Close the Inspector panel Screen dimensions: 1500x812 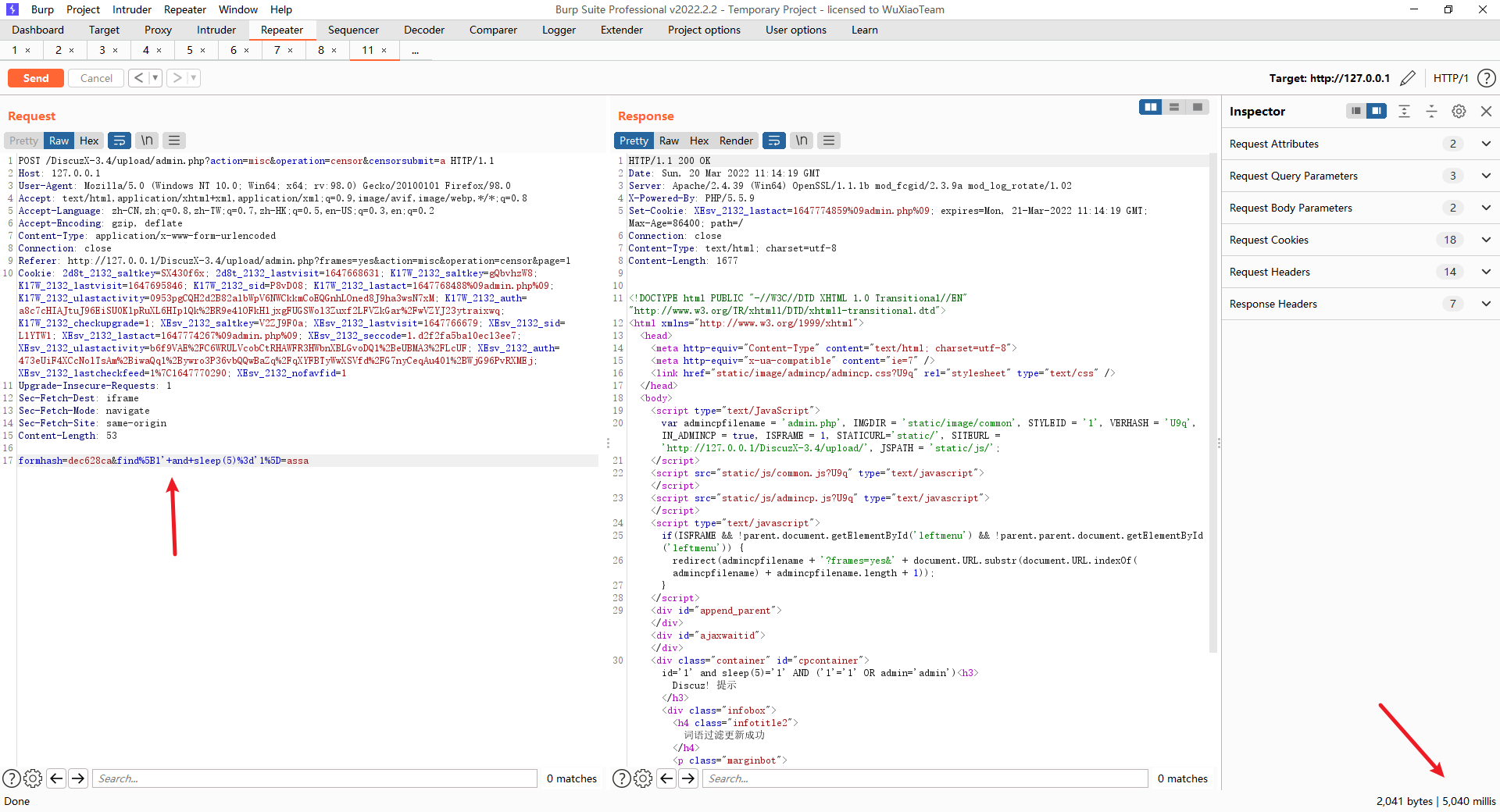pyautogui.click(x=1486, y=111)
